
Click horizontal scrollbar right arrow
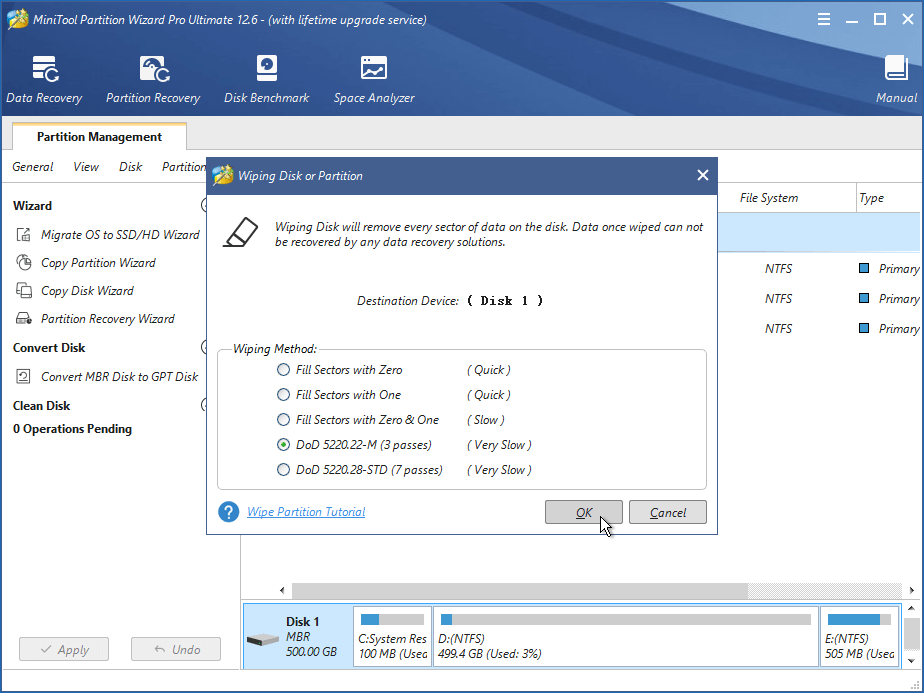point(912,590)
